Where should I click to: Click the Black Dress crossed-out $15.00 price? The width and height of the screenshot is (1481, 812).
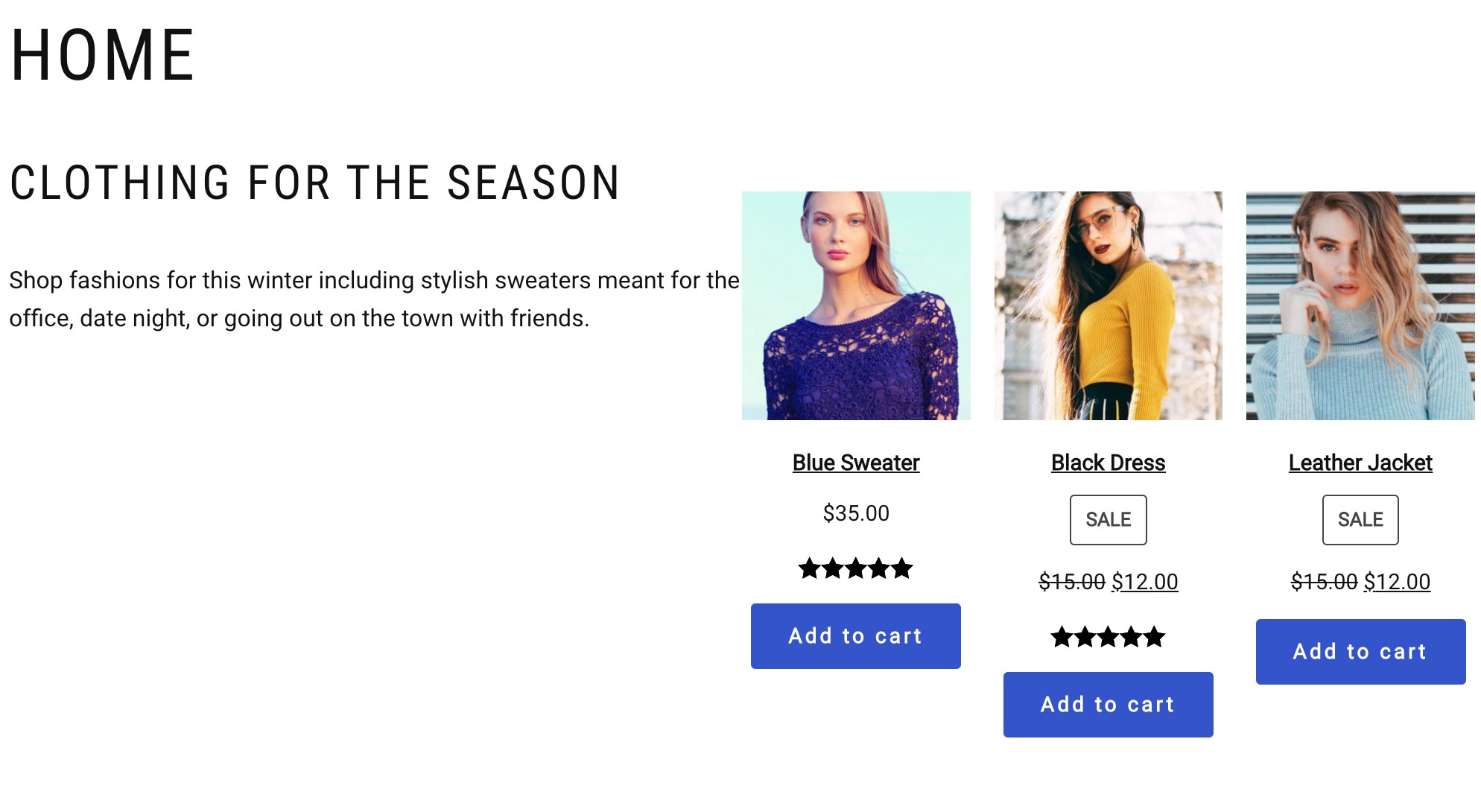point(1071,582)
